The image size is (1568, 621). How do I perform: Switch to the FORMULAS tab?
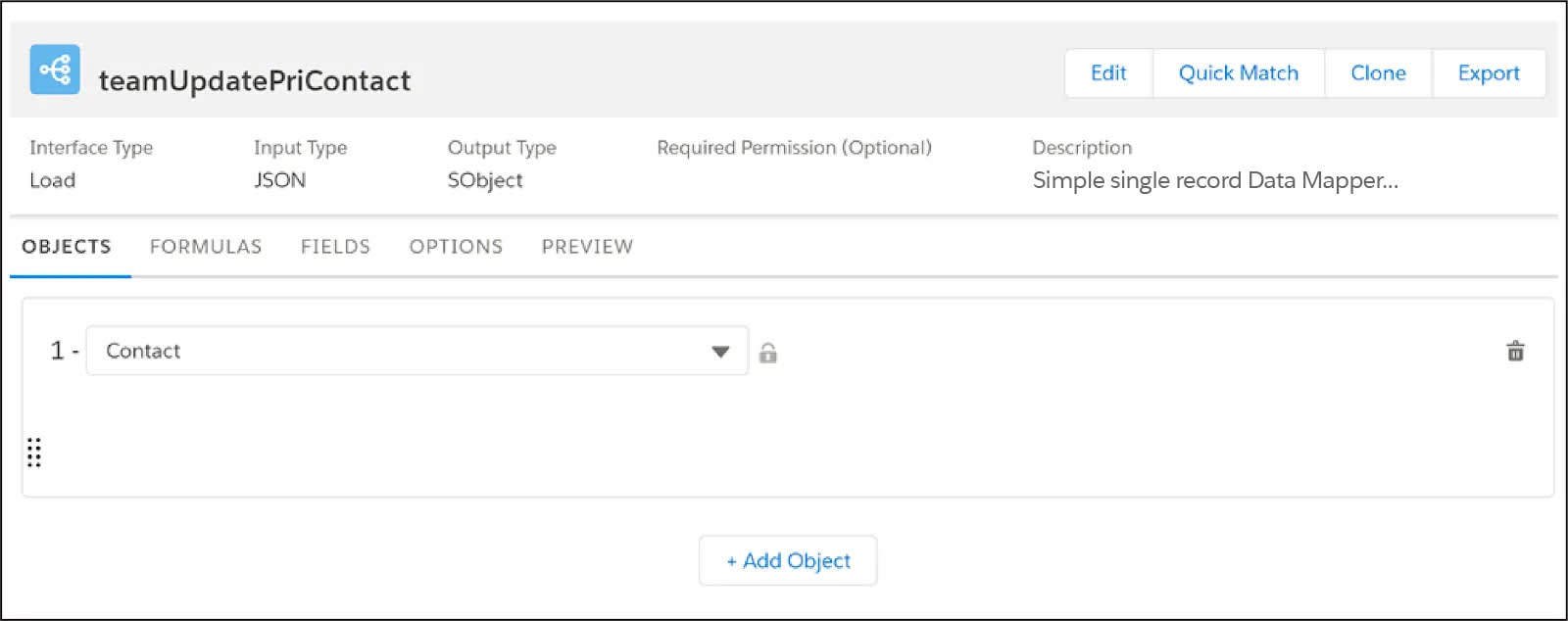[x=206, y=247]
